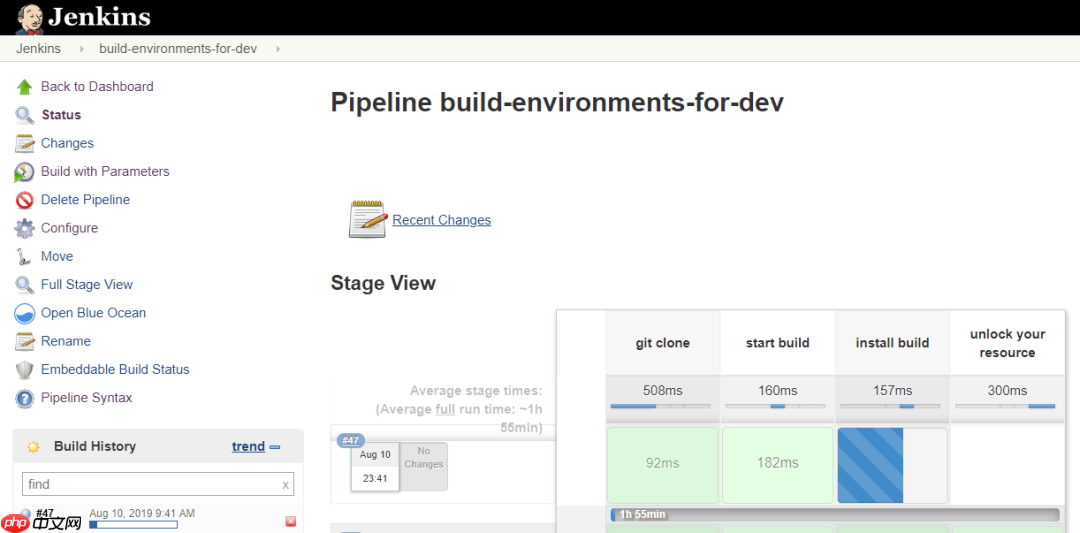Click the Pipeline Syntax help icon
The width and height of the screenshot is (1080, 533).
click(25, 398)
